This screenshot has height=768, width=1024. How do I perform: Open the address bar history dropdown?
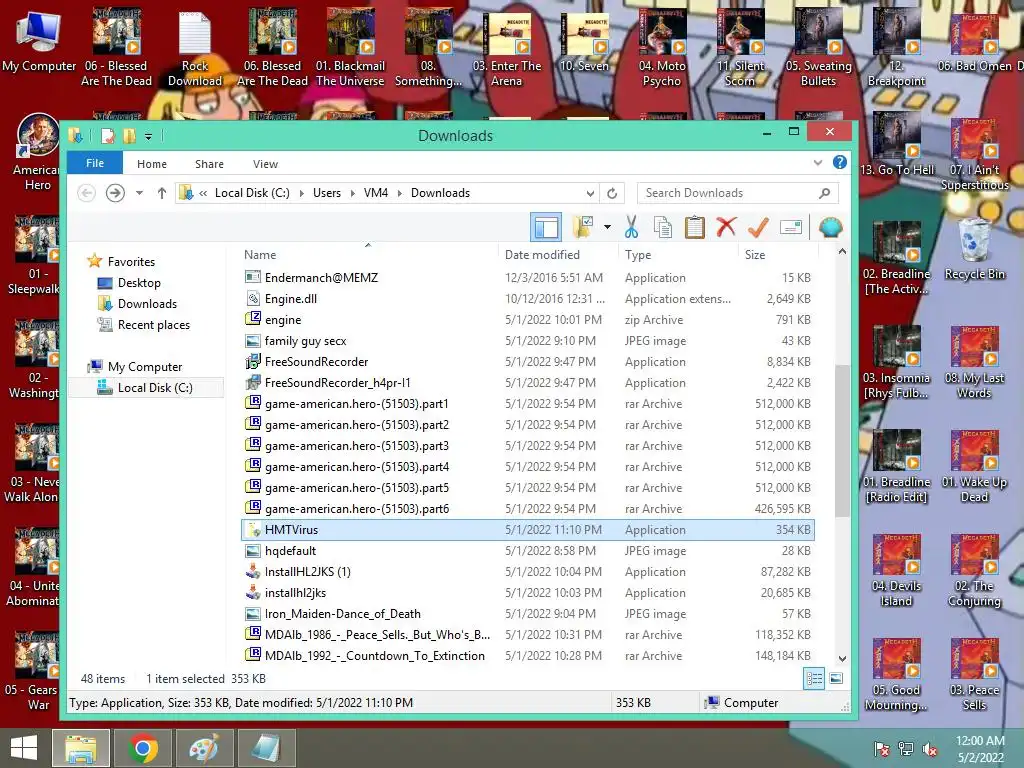click(x=590, y=193)
